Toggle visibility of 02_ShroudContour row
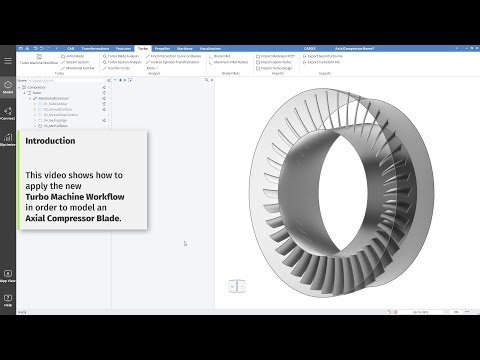The height and width of the screenshot is (360, 480). click(104, 109)
